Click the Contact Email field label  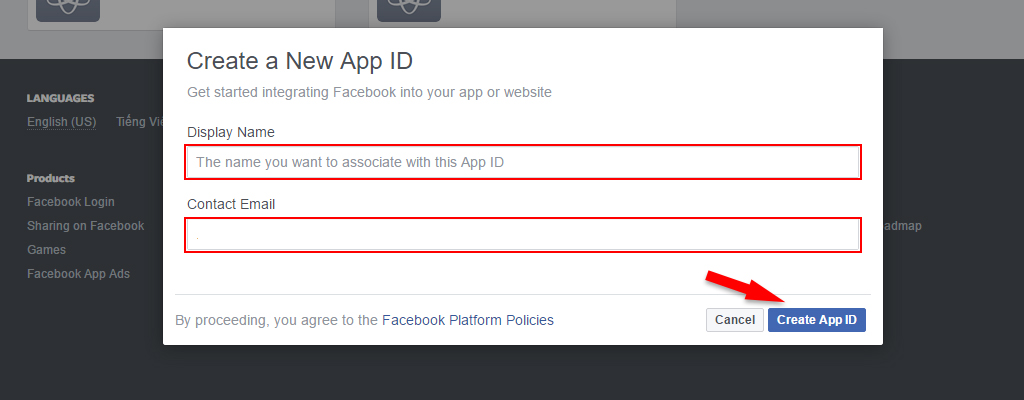pos(231,205)
